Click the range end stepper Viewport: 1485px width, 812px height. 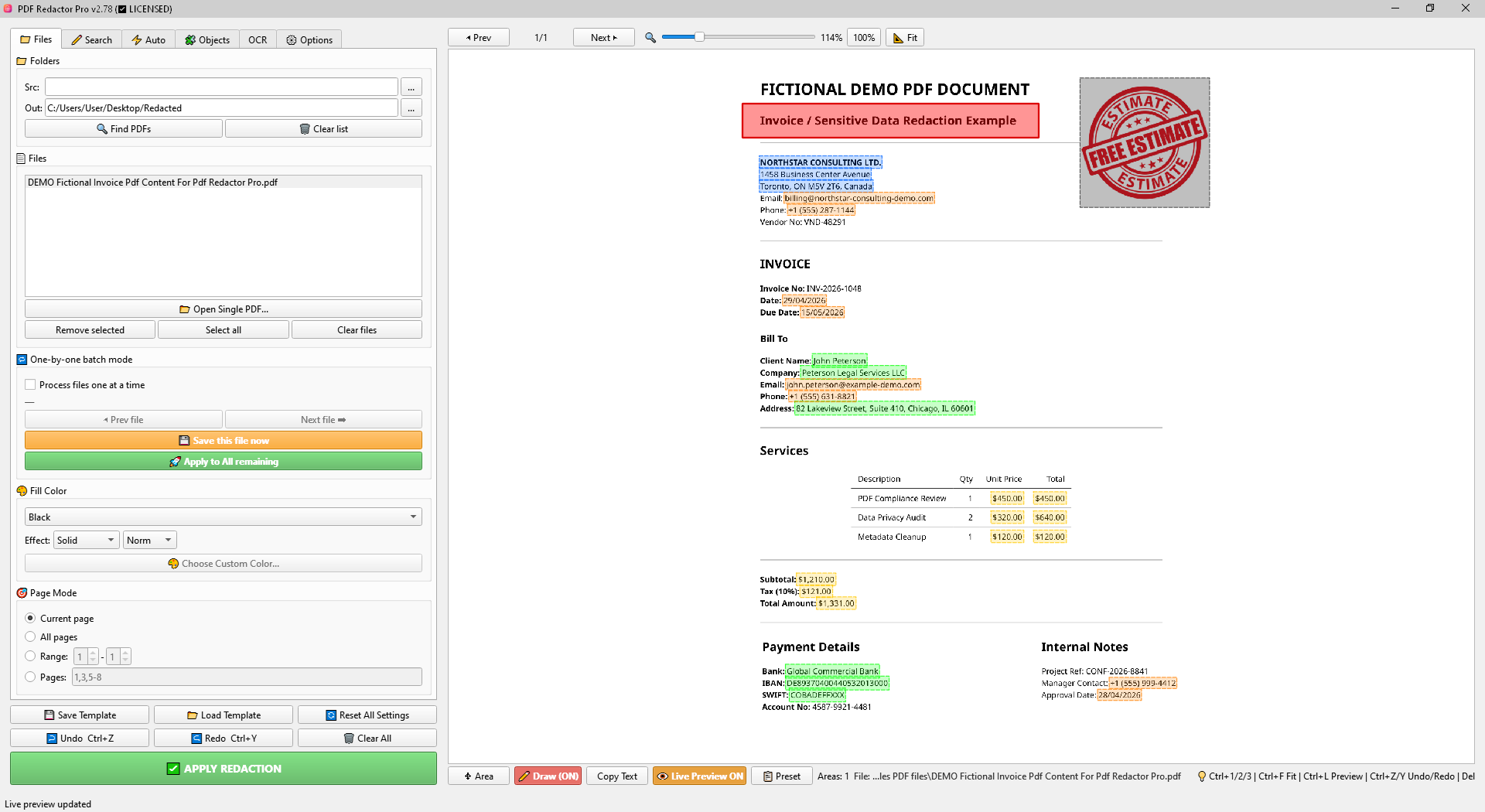click(118, 656)
